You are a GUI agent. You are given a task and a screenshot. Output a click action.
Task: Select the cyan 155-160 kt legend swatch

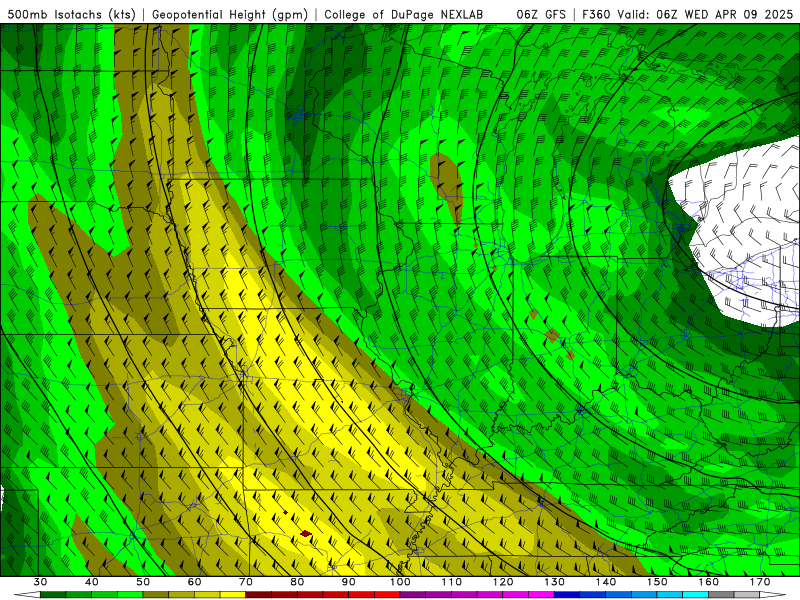pos(695,595)
